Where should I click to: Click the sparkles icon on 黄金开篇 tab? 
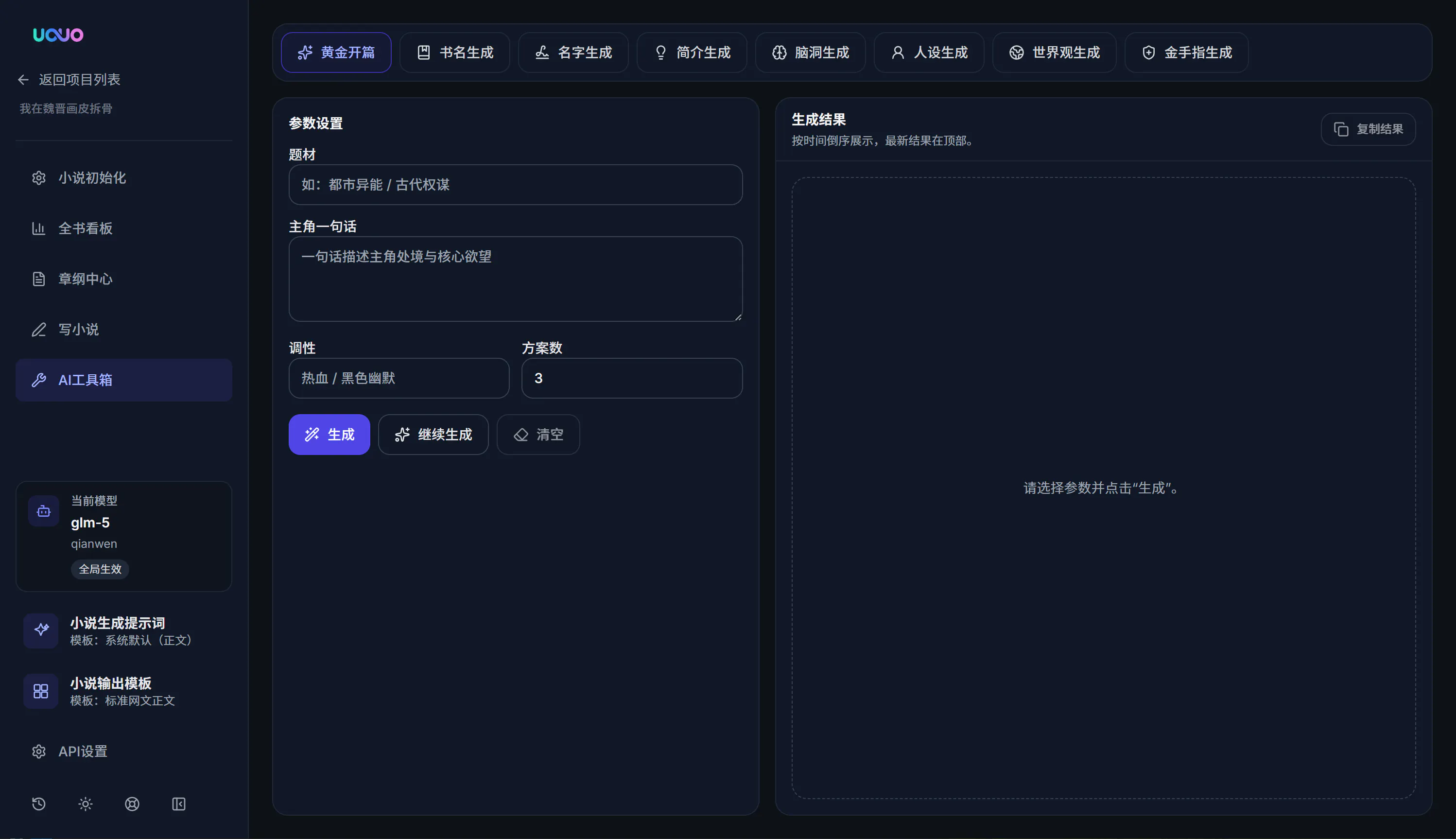pos(305,52)
